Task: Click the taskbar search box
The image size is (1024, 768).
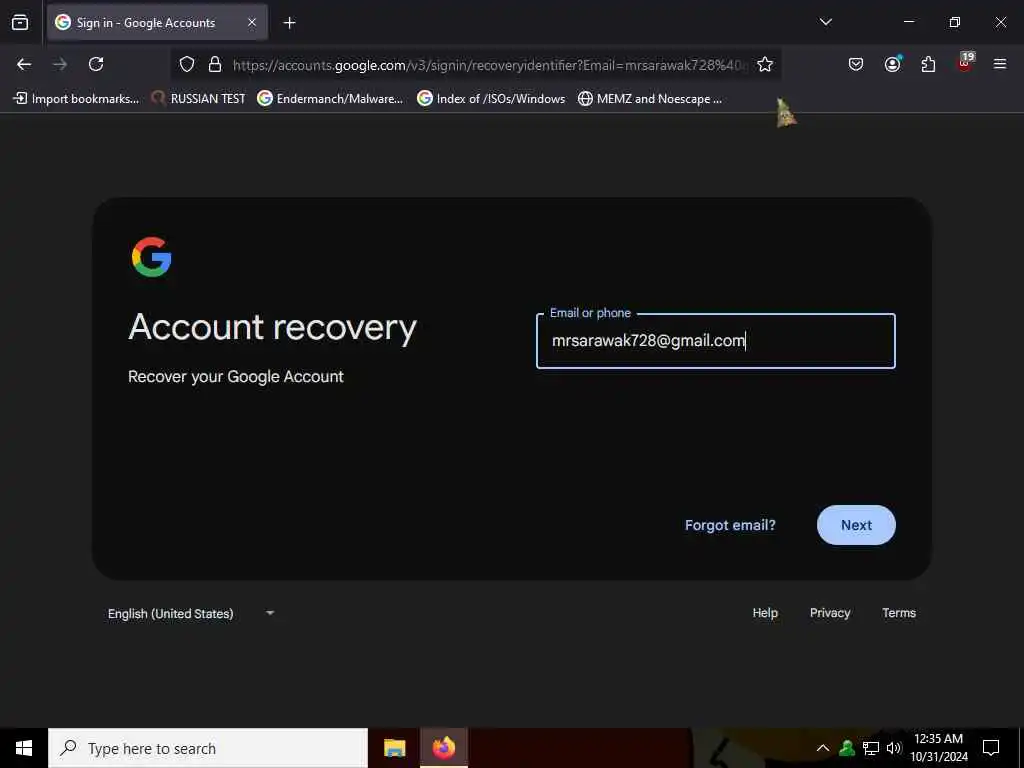Action: 208,748
